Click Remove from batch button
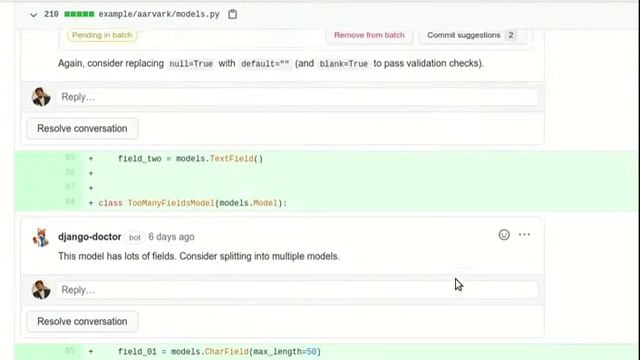The width and height of the screenshot is (640, 360). point(369,35)
